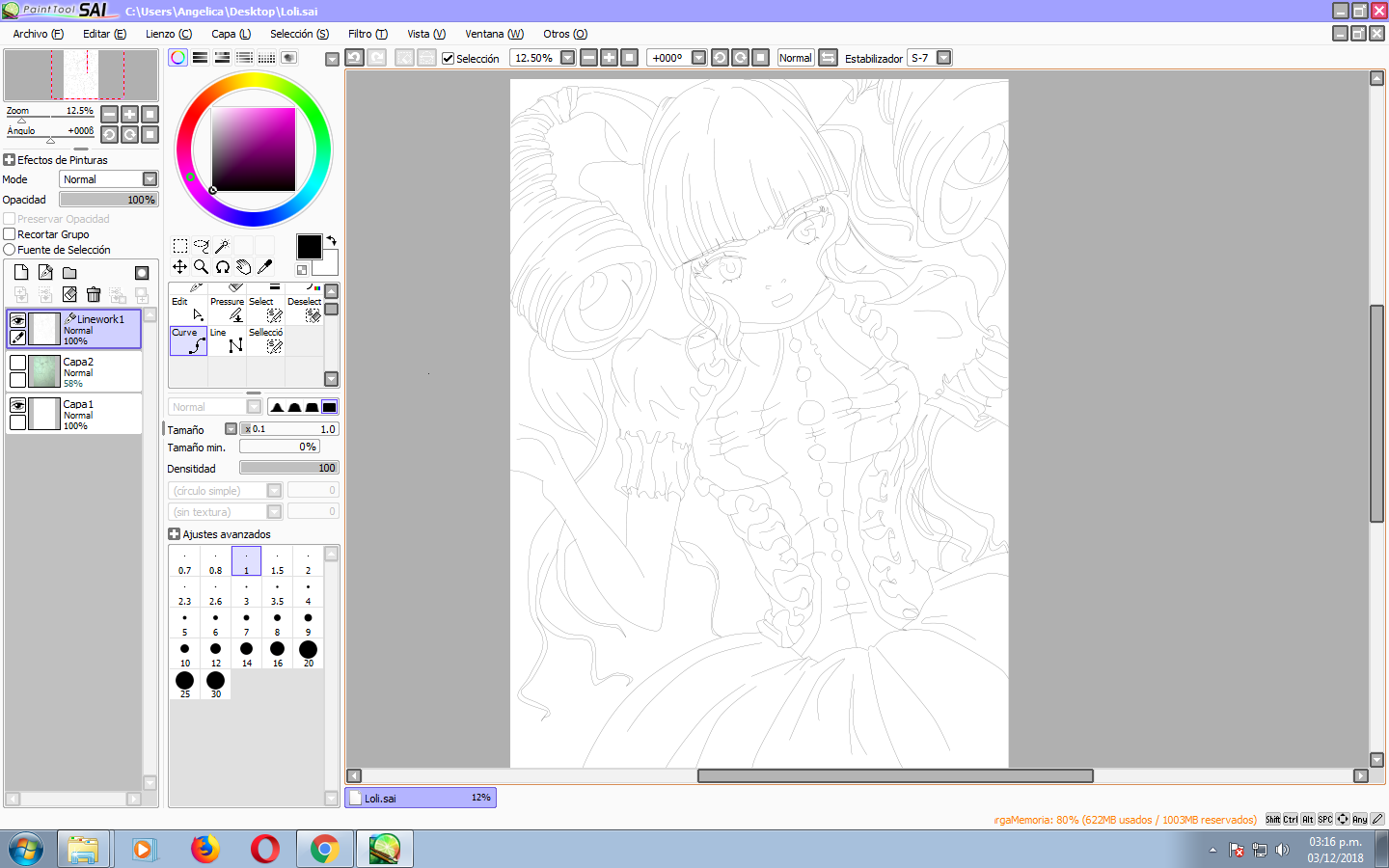
Task: Select the lasso selection tool
Action: (201, 246)
